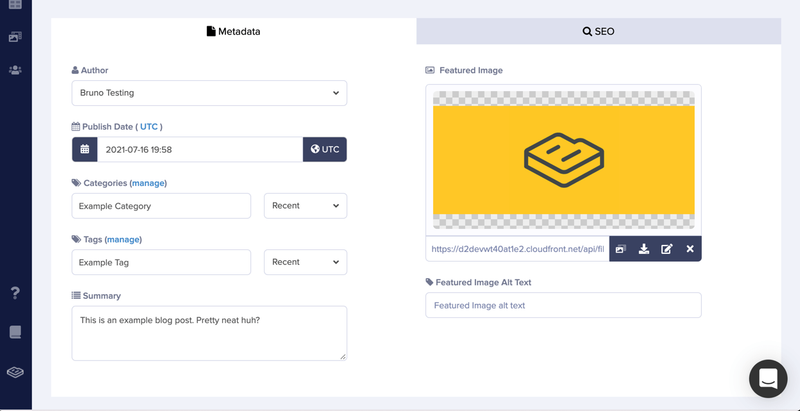Upload featured image using the download-tray icon
The height and width of the screenshot is (411, 800).
point(644,249)
